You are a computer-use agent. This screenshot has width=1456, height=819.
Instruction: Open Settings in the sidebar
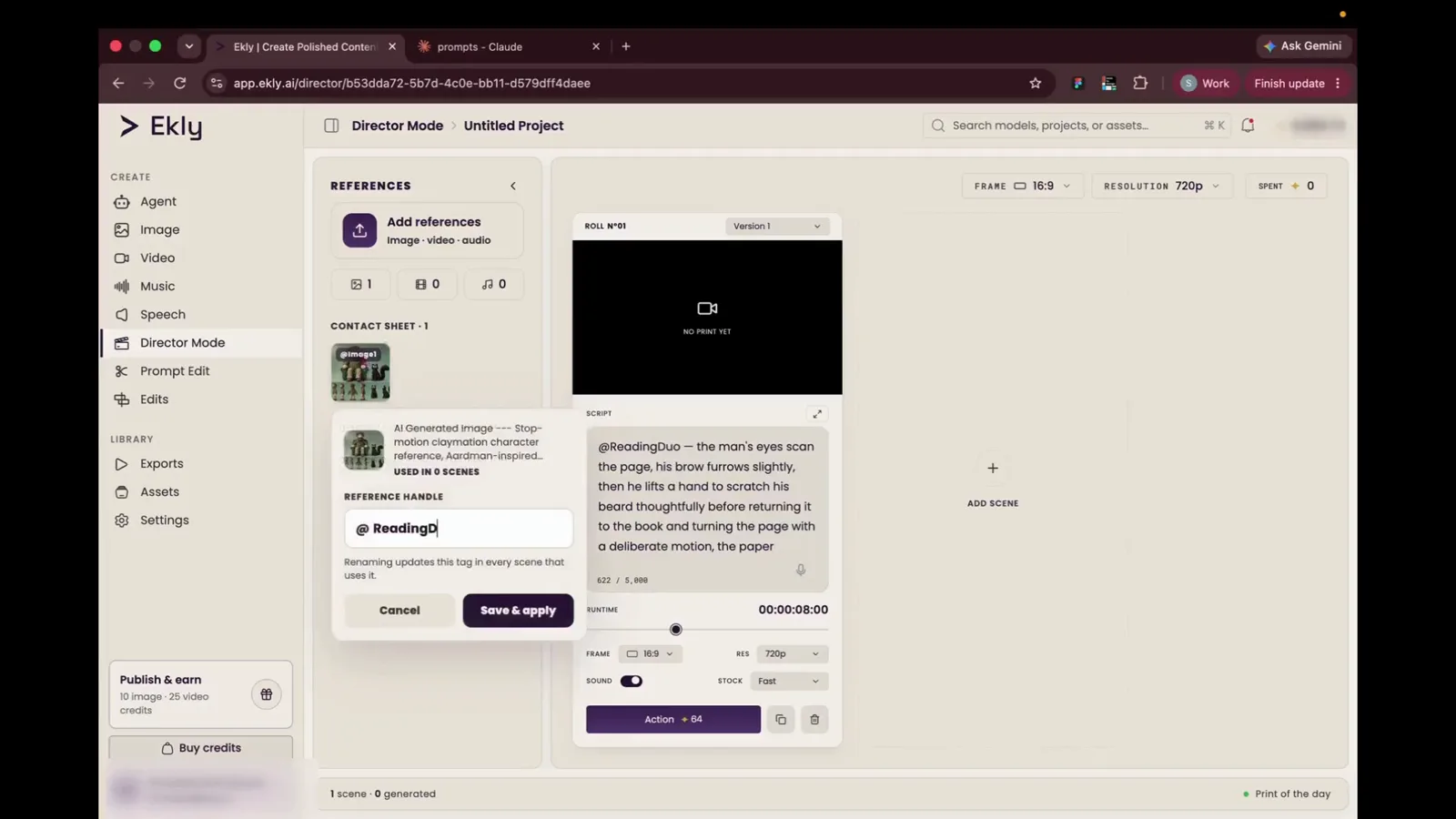[164, 520]
